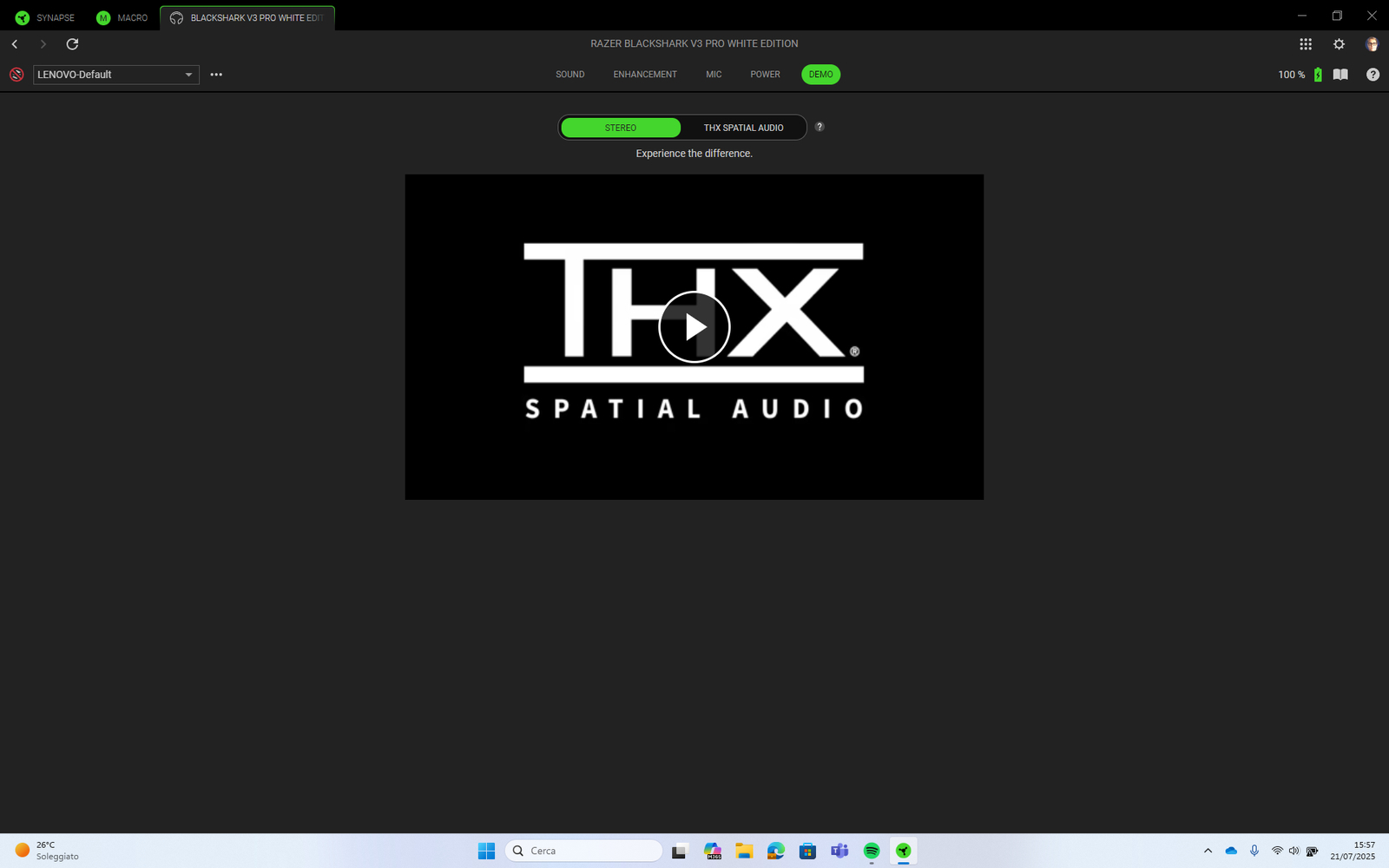Image resolution: width=1389 pixels, height=868 pixels.
Task: Open Task View on the taskbar
Action: click(x=679, y=851)
